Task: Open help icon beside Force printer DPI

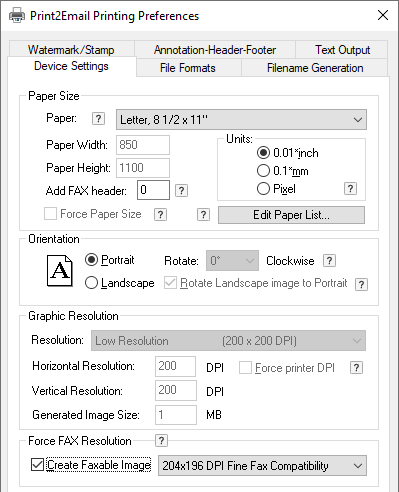Action: click(x=356, y=368)
